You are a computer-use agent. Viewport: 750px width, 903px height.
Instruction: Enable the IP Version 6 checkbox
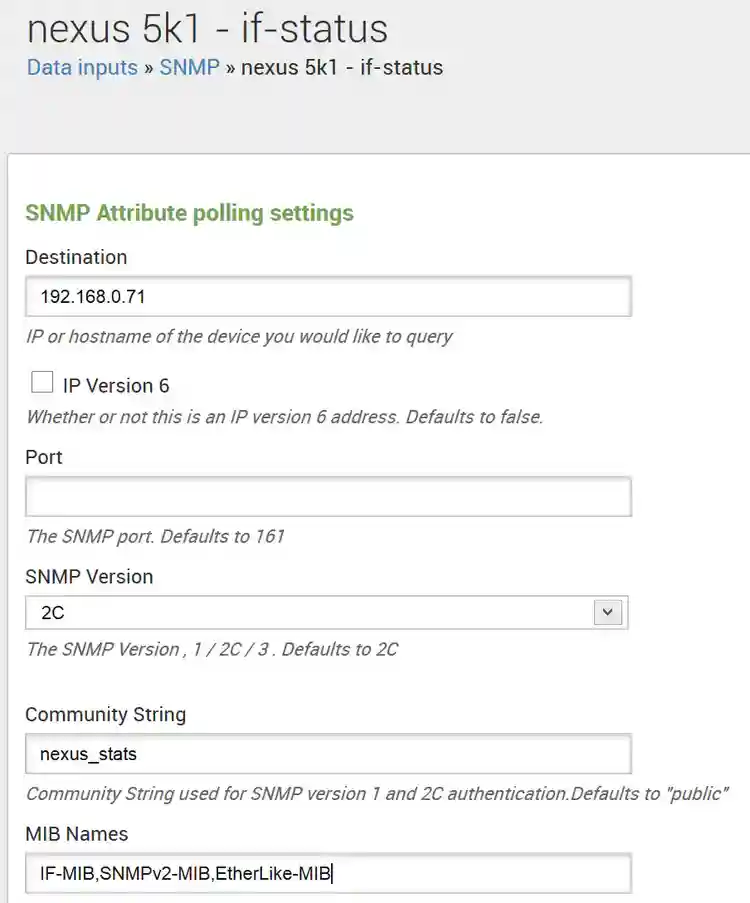pyautogui.click(x=41, y=382)
